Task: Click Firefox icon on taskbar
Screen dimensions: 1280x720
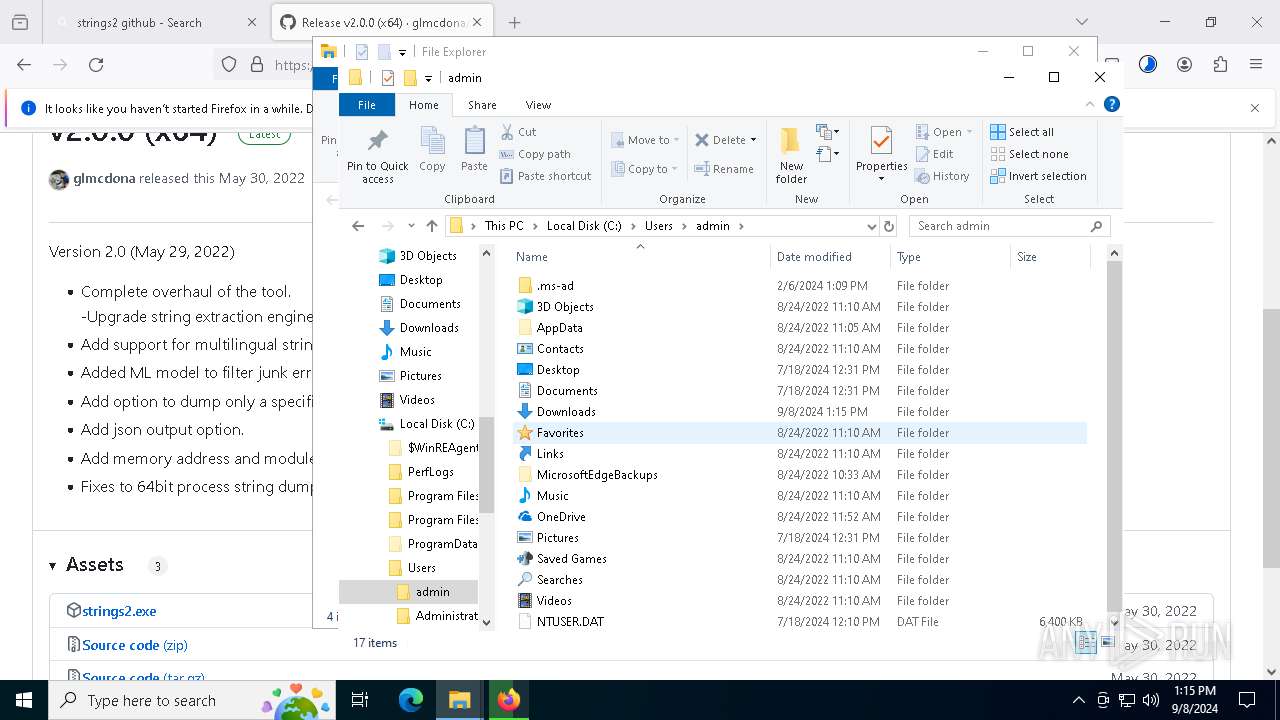Action: [508, 700]
